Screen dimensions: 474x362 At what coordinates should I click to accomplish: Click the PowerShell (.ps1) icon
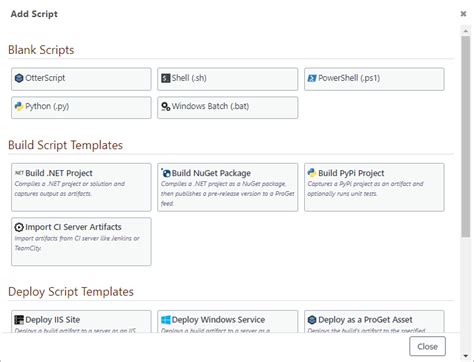[312, 78]
